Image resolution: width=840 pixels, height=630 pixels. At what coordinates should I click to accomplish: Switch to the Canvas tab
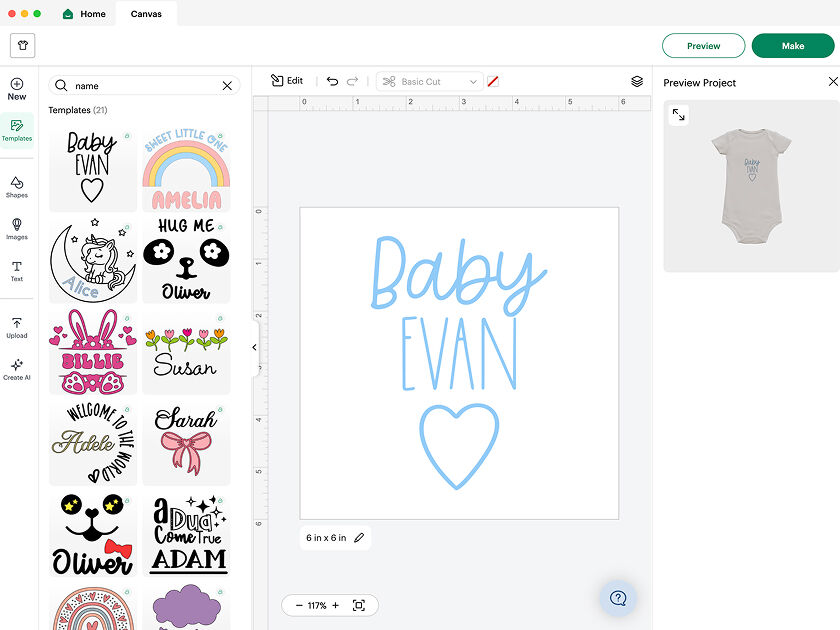pos(146,14)
